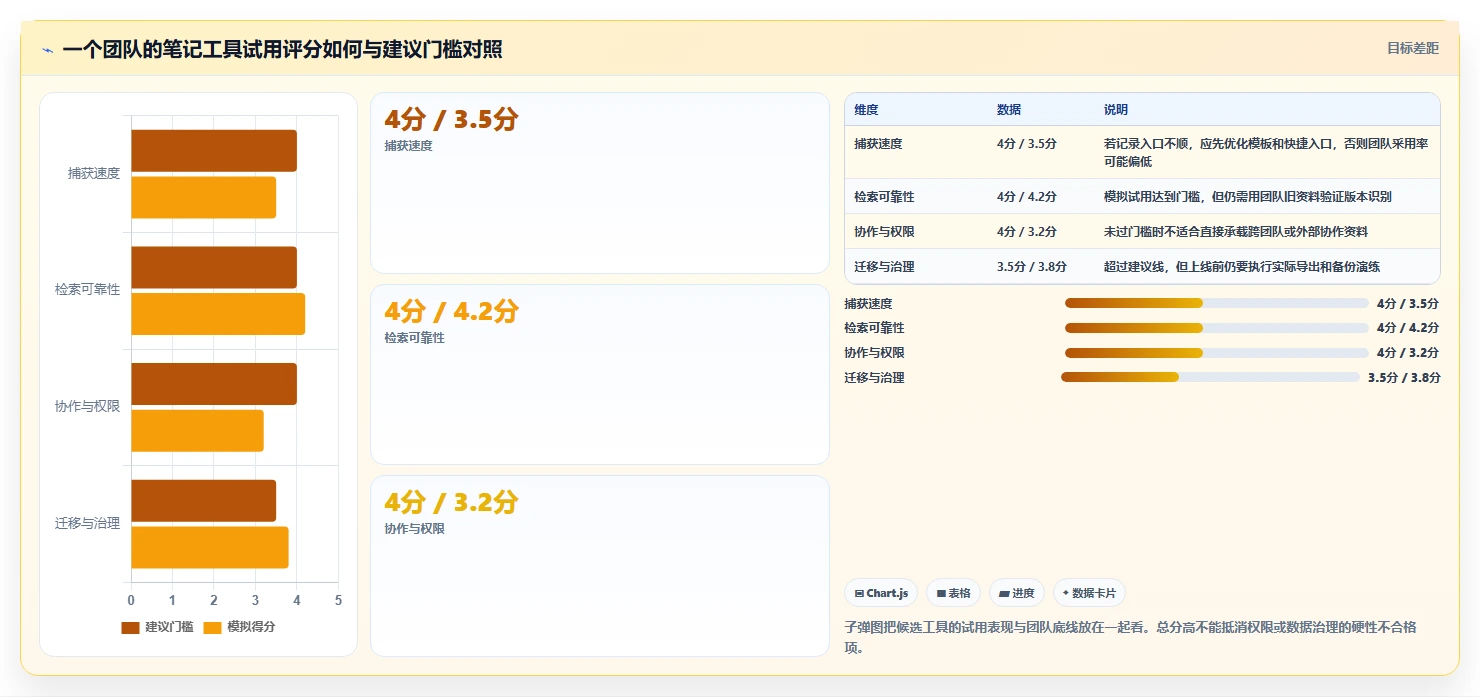The image size is (1480, 697).
Task: Click the 目标差距 label in the header
Action: point(1413,48)
